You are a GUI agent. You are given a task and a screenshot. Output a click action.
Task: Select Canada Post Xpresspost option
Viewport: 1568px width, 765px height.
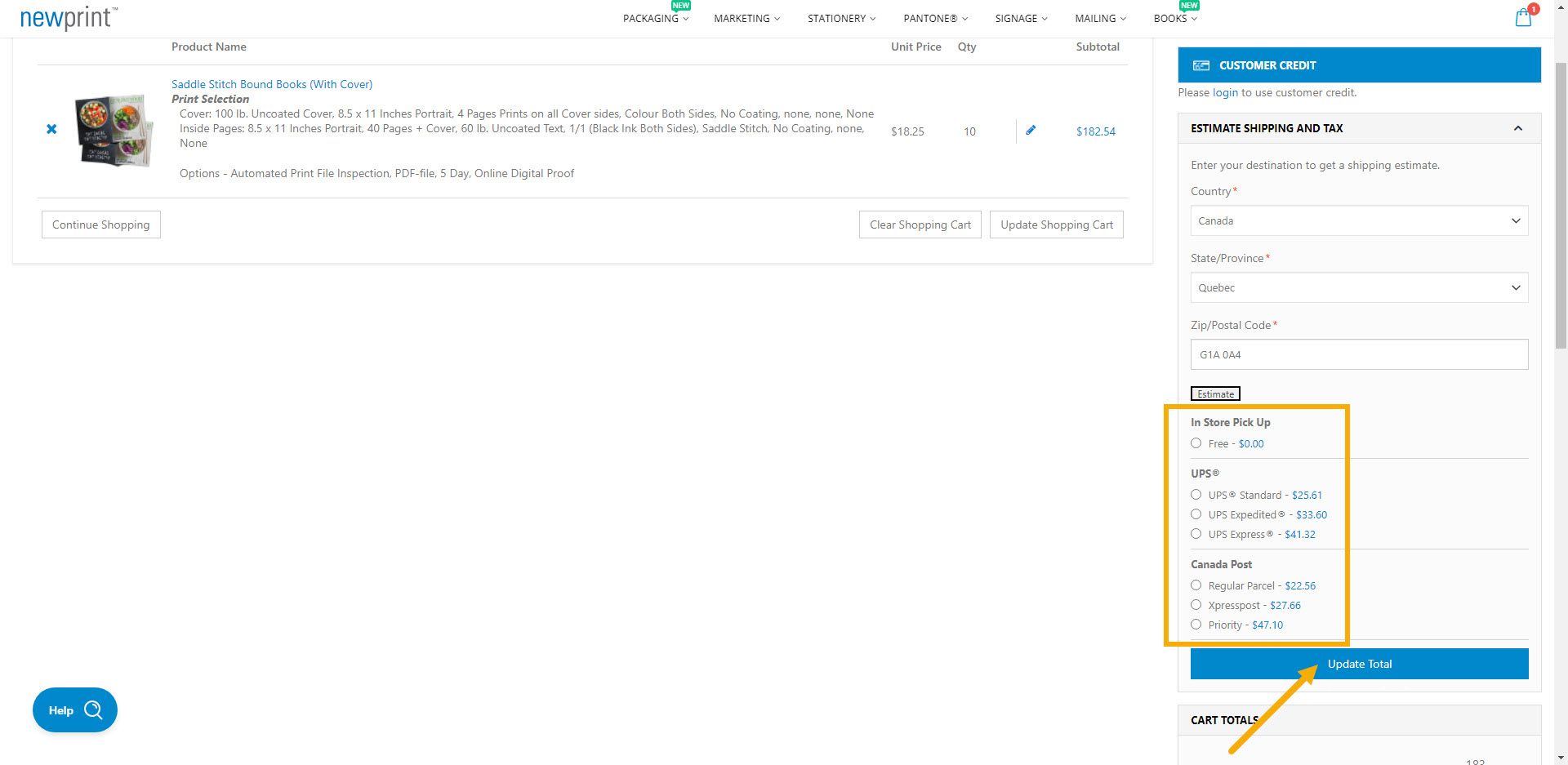1196,604
